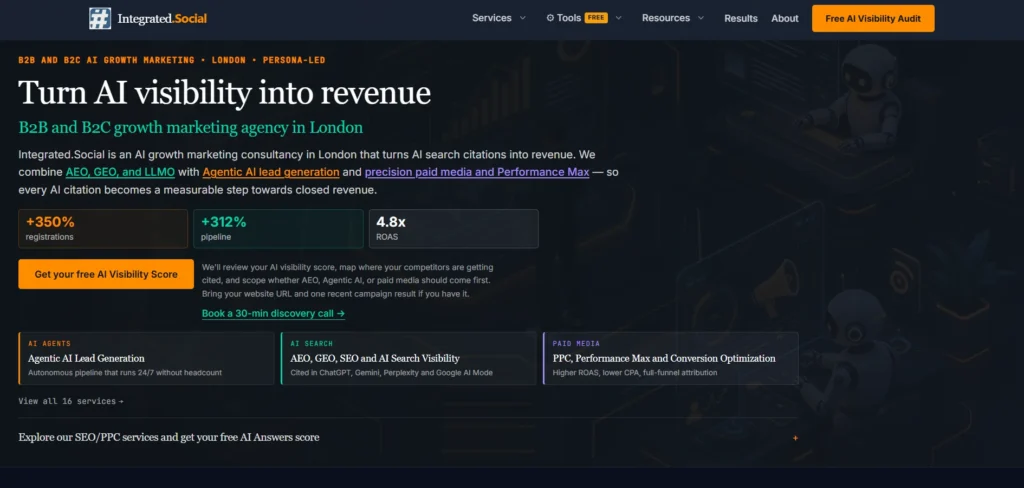Open AEO, GEO, SEO and AI Search Visibility card
The width and height of the screenshot is (1024, 488).
click(x=408, y=358)
